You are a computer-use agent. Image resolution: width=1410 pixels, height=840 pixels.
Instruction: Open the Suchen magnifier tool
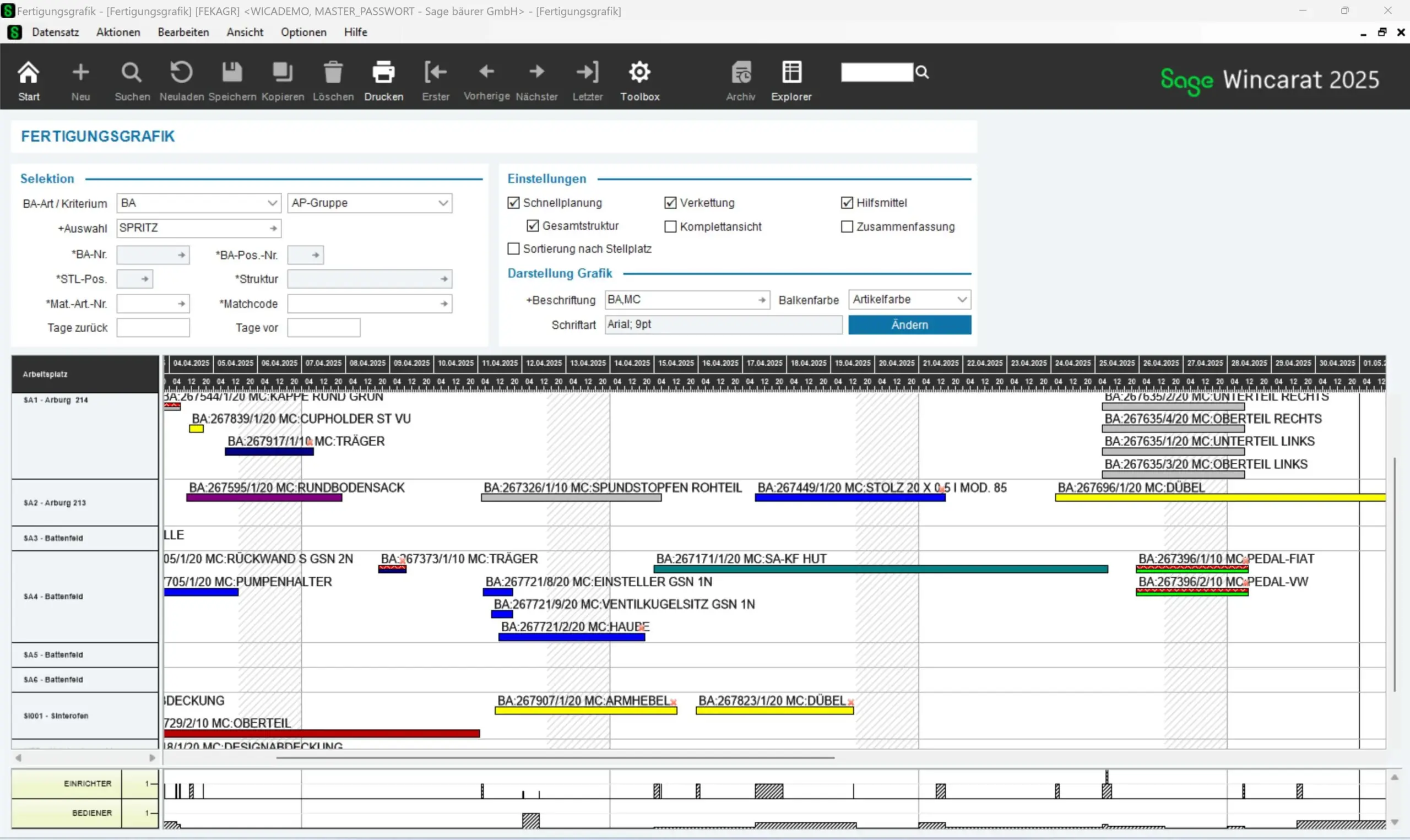pos(131,73)
